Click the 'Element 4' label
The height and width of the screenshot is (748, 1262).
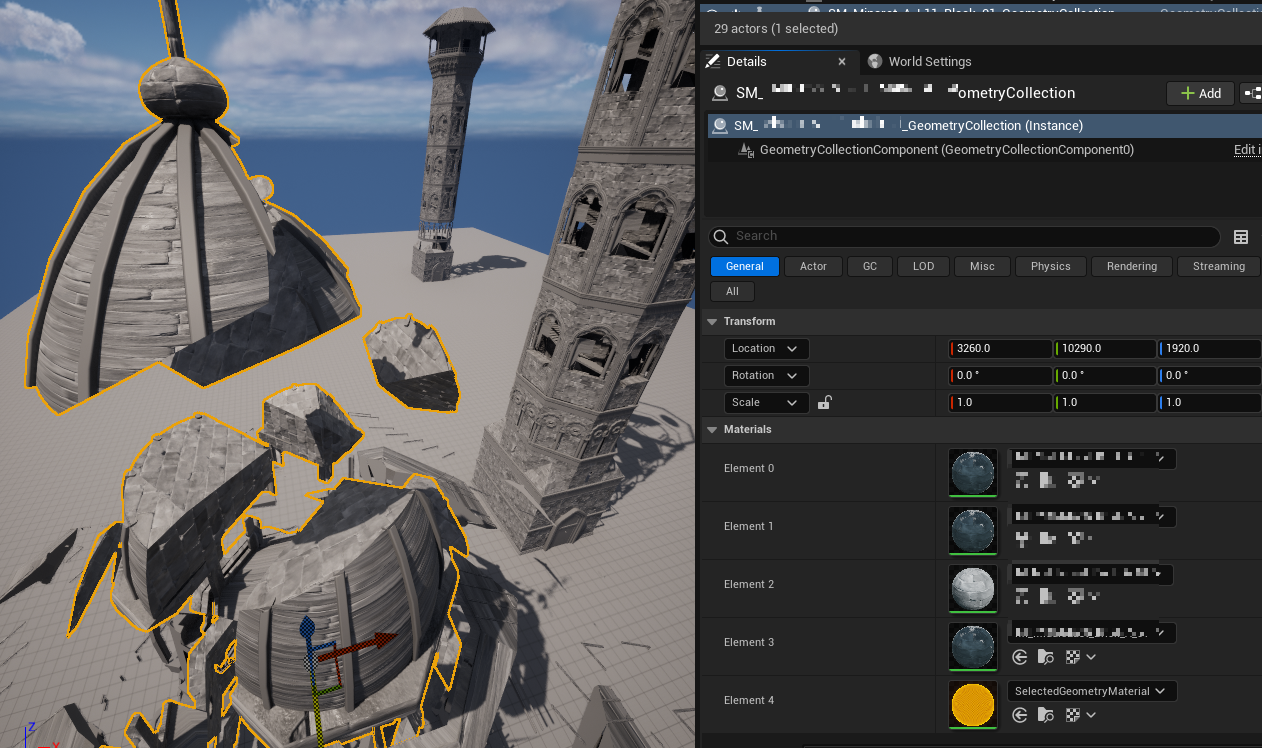749,700
